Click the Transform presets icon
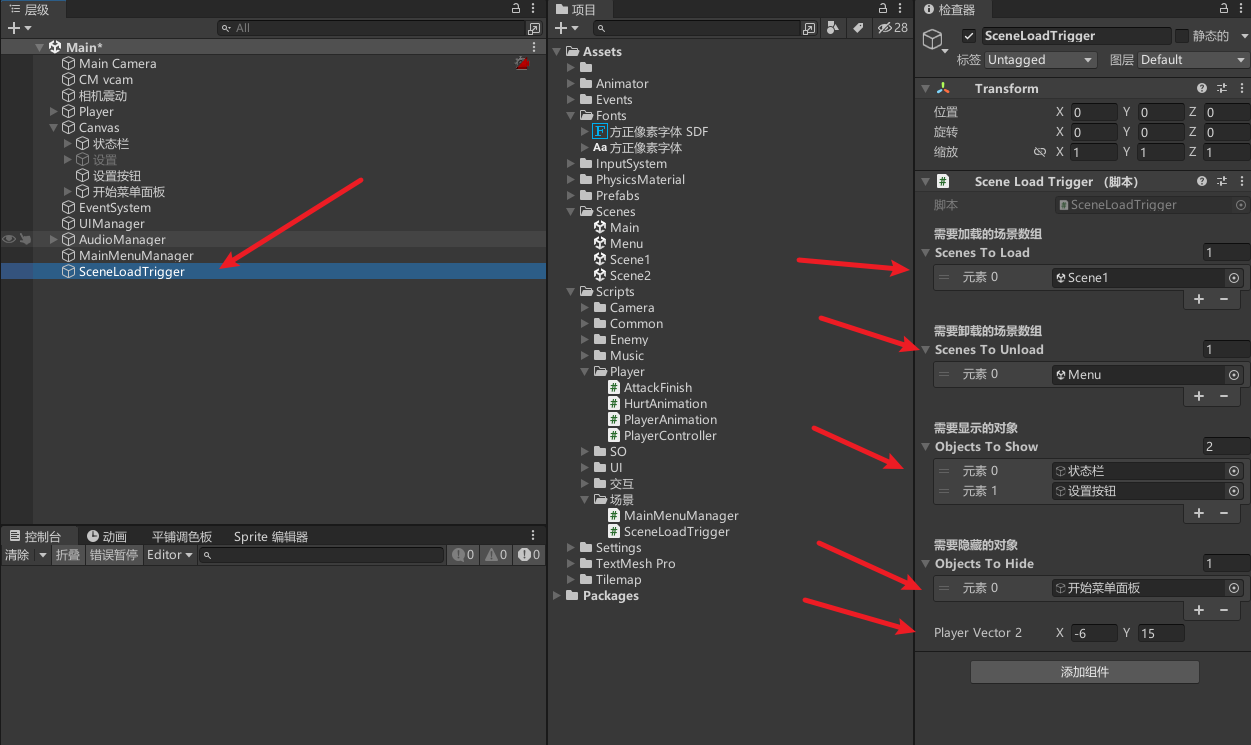 pos(1221,88)
